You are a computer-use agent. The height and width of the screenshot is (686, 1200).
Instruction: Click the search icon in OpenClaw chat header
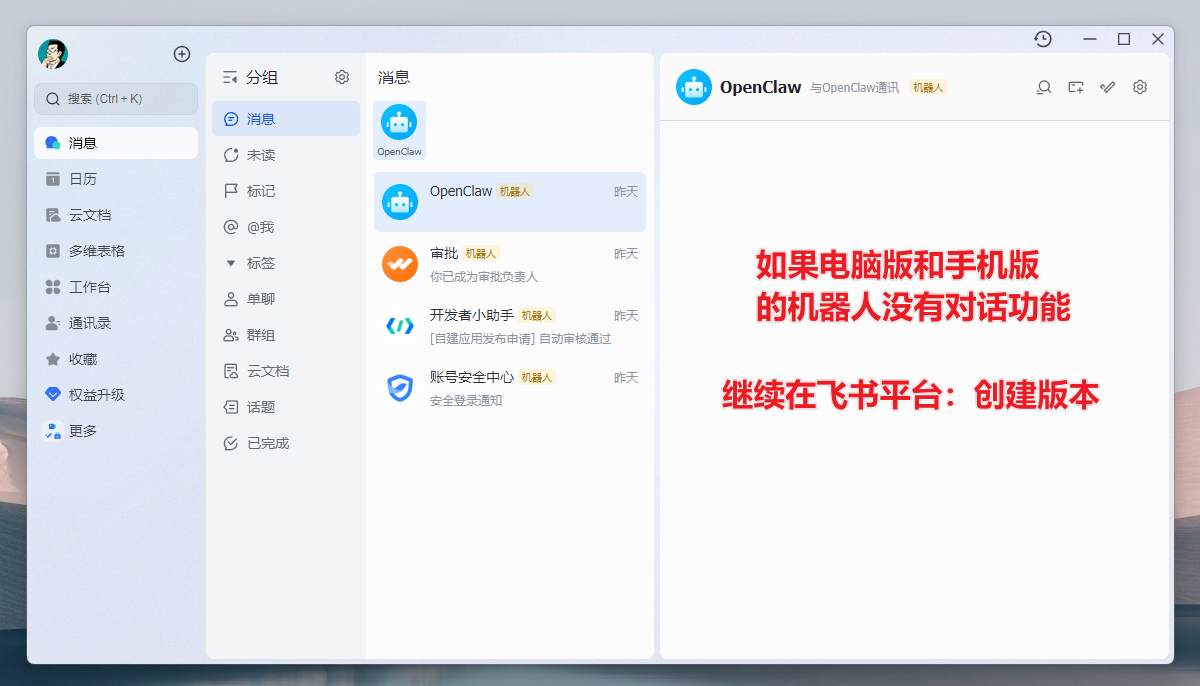[1044, 87]
